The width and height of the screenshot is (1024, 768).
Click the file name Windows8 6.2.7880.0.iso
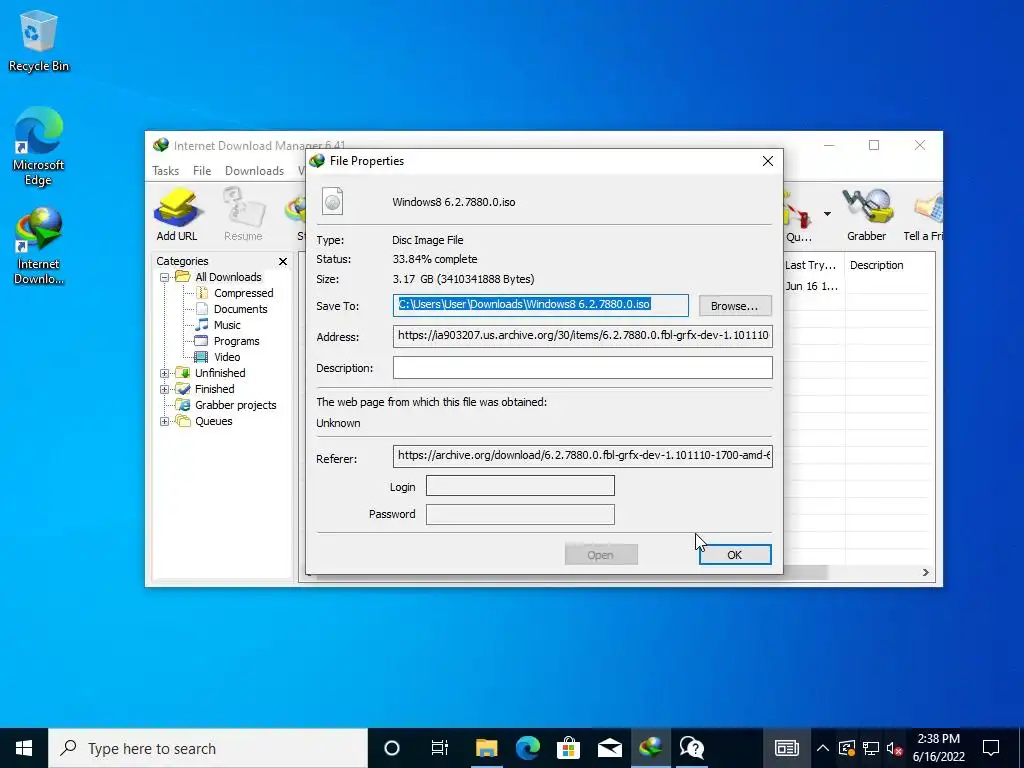454,202
